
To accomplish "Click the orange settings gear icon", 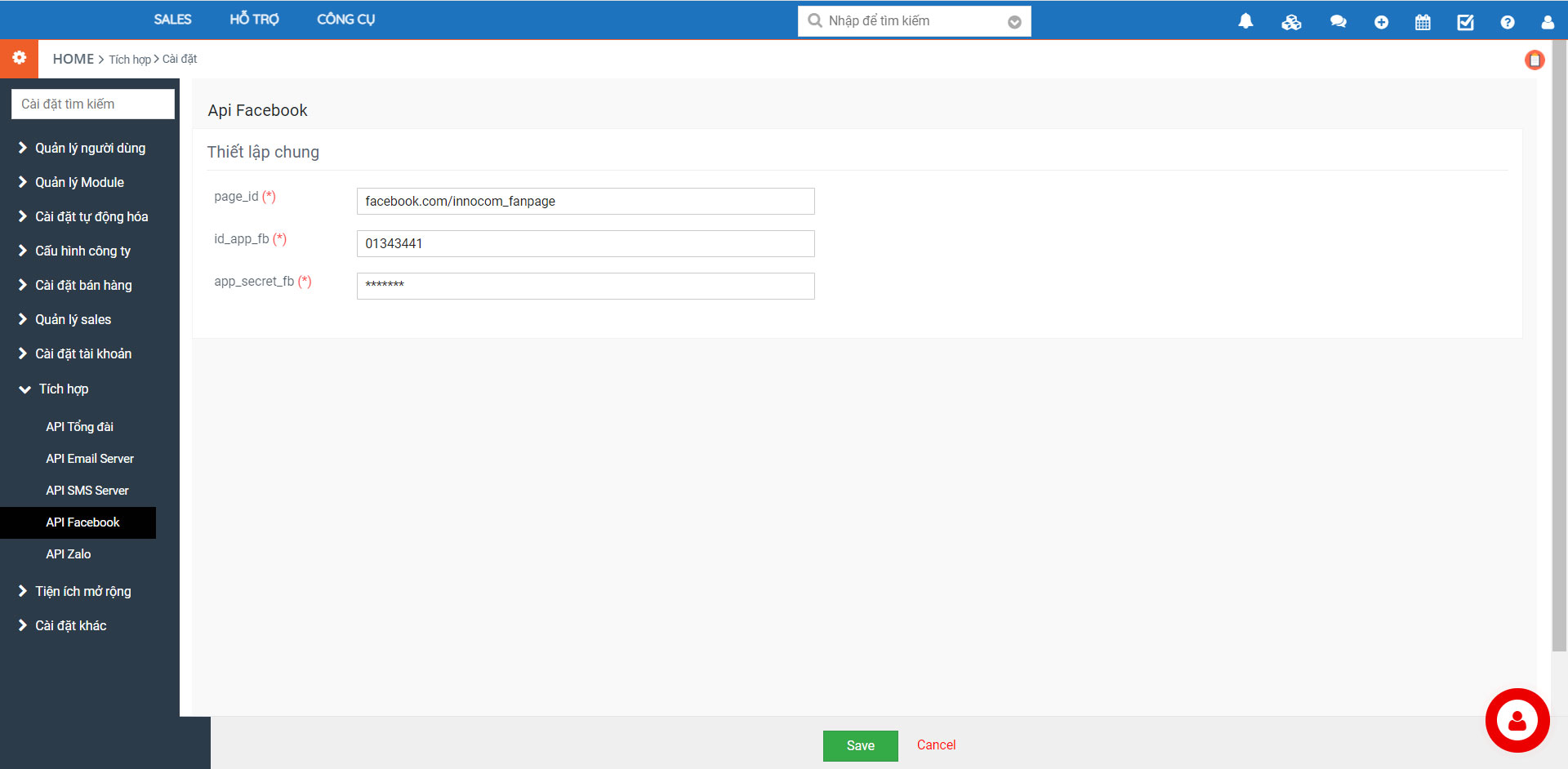I will [20, 58].
